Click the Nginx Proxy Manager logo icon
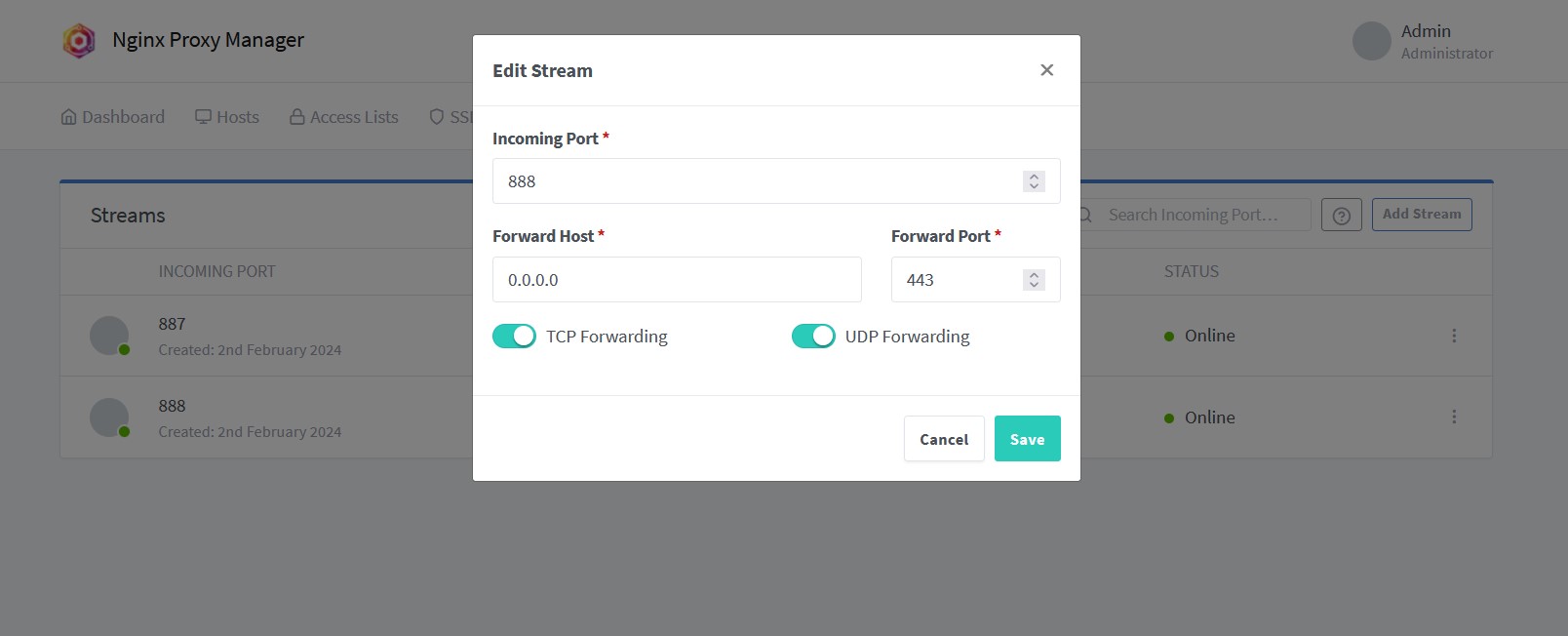Screen dimensions: 1568x636 pos(79,41)
